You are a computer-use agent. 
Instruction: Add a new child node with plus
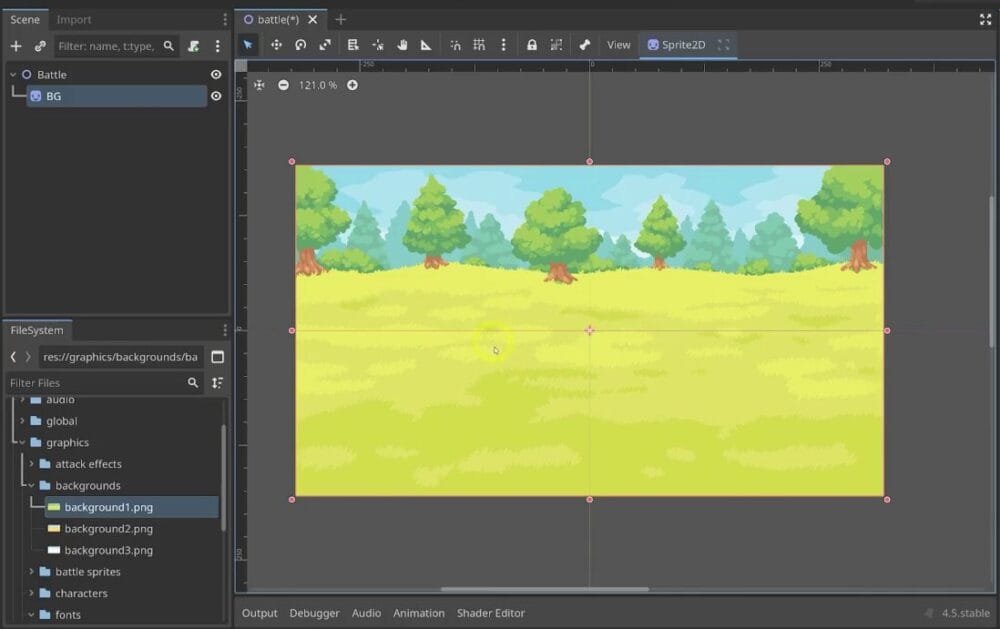[16, 46]
